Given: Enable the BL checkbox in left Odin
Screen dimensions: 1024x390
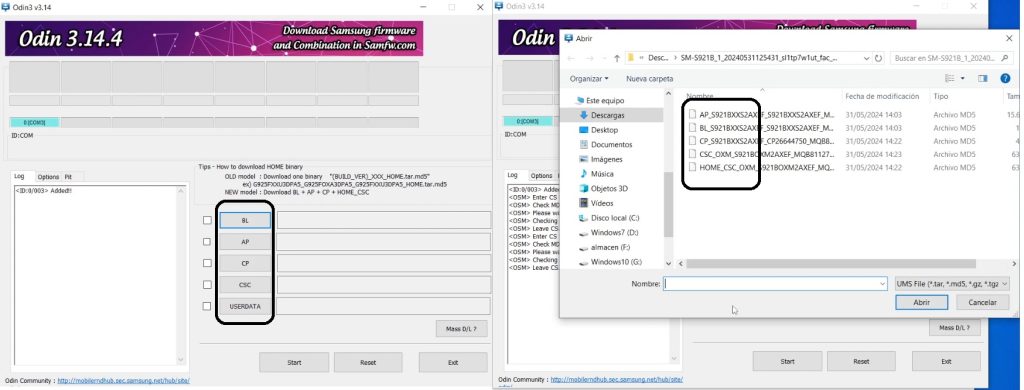Looking at the screenshot, I should 207,221.
